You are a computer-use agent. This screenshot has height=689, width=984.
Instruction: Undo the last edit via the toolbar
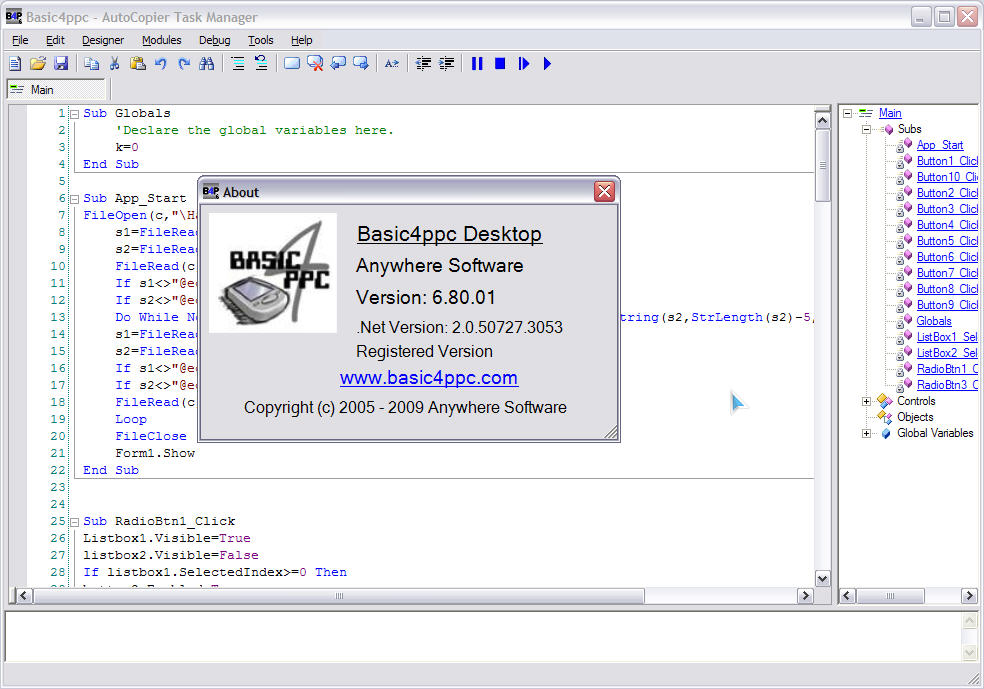pos(161,63)
